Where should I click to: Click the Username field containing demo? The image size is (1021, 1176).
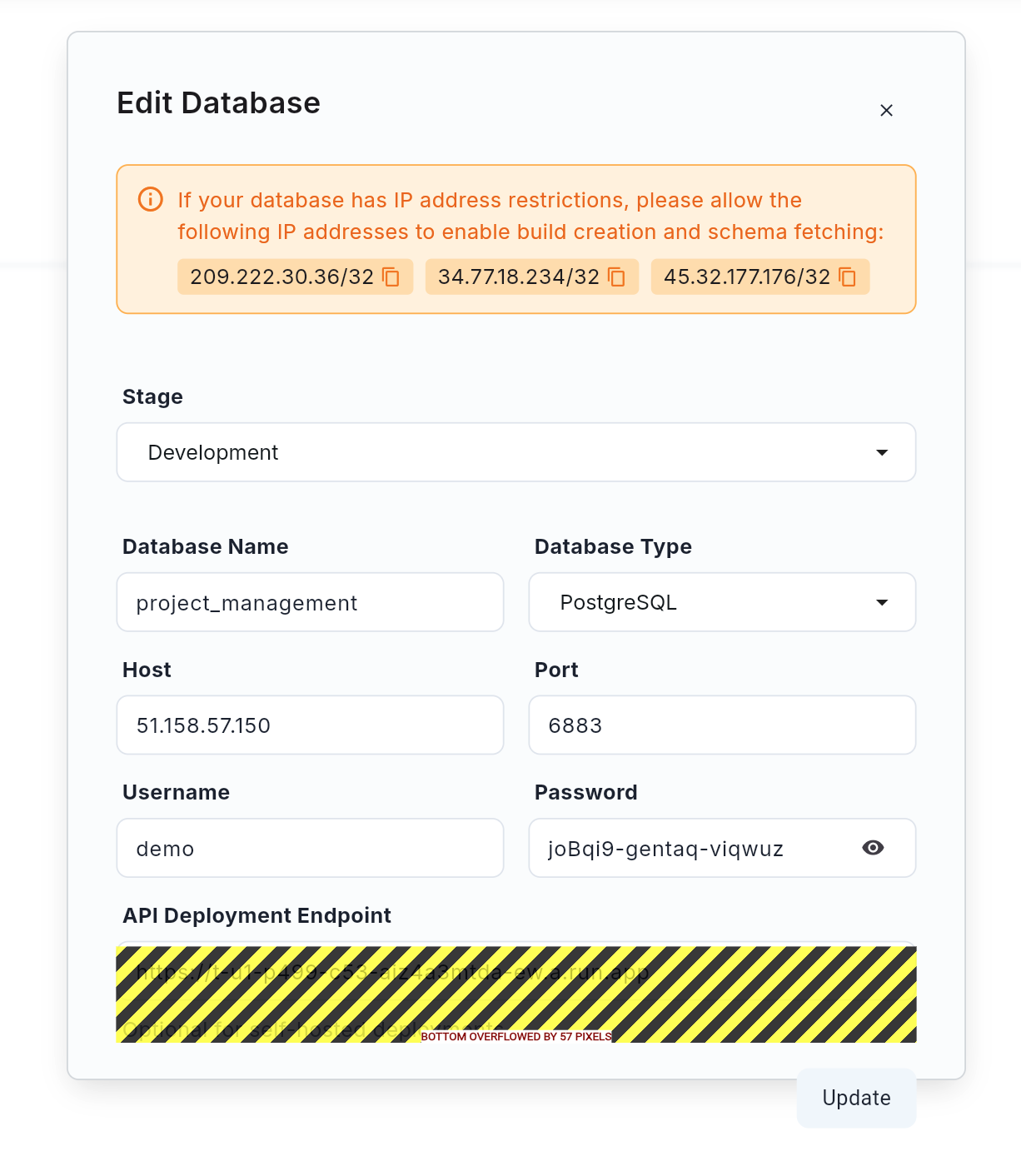click(310, 848)
